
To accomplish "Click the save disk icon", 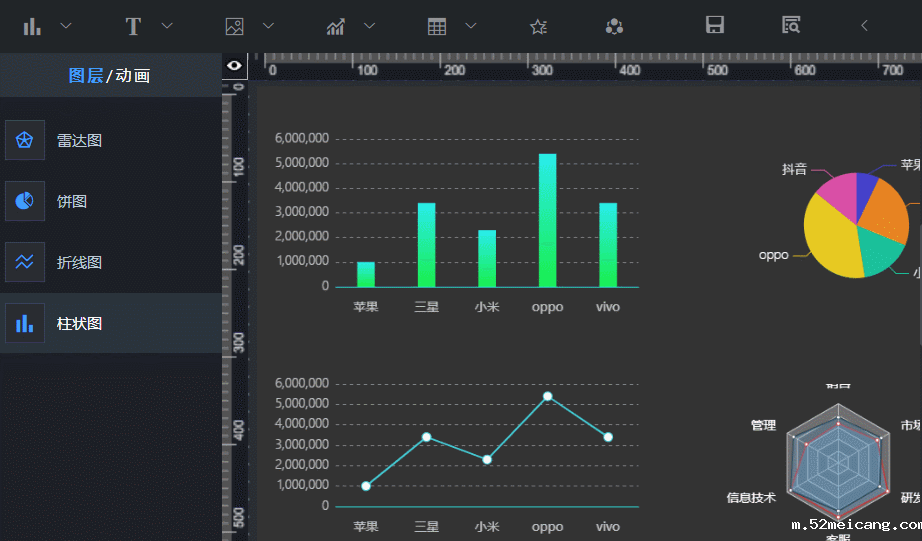I will pos(715,26).
